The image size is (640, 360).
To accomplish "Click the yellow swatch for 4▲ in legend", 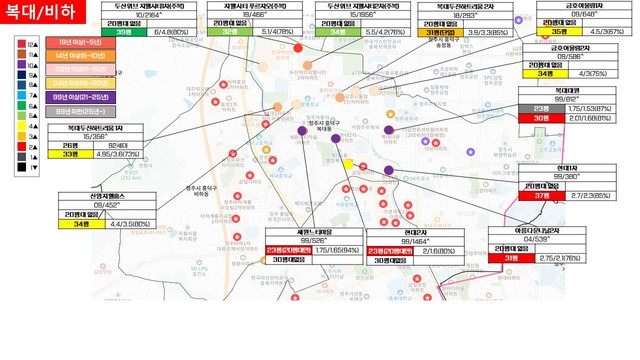I will click(x=22, y=126).
